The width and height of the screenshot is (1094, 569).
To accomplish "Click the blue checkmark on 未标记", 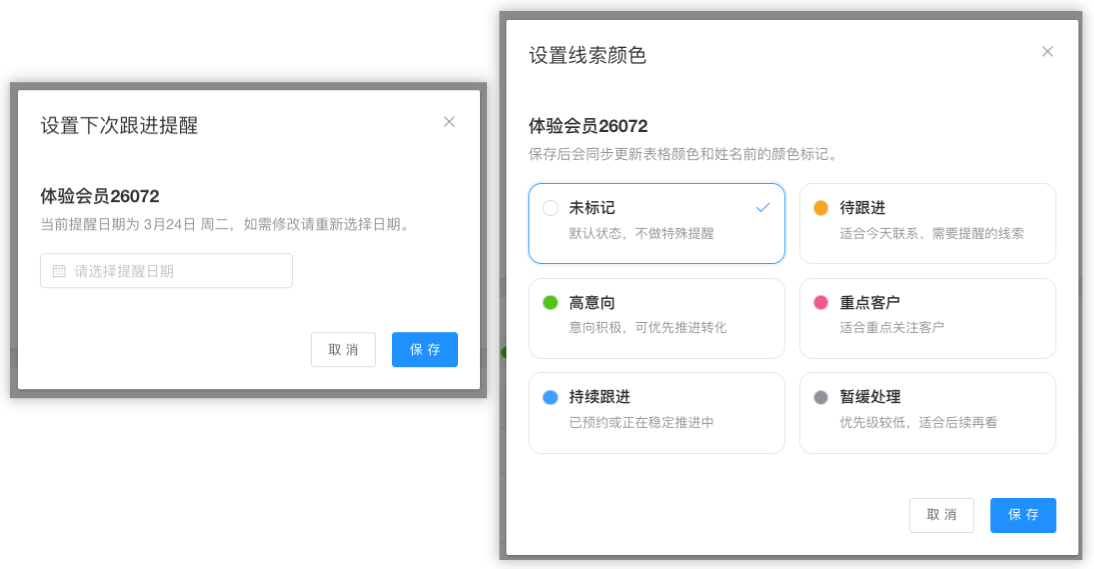I will click(763, 208).
